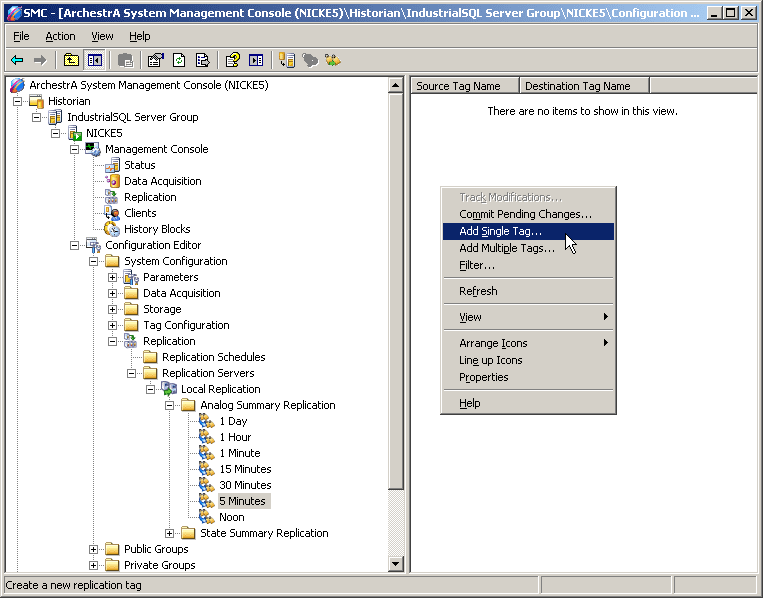Click the Management Console node icon
This screenshot has height=598, width=763.
93,149
